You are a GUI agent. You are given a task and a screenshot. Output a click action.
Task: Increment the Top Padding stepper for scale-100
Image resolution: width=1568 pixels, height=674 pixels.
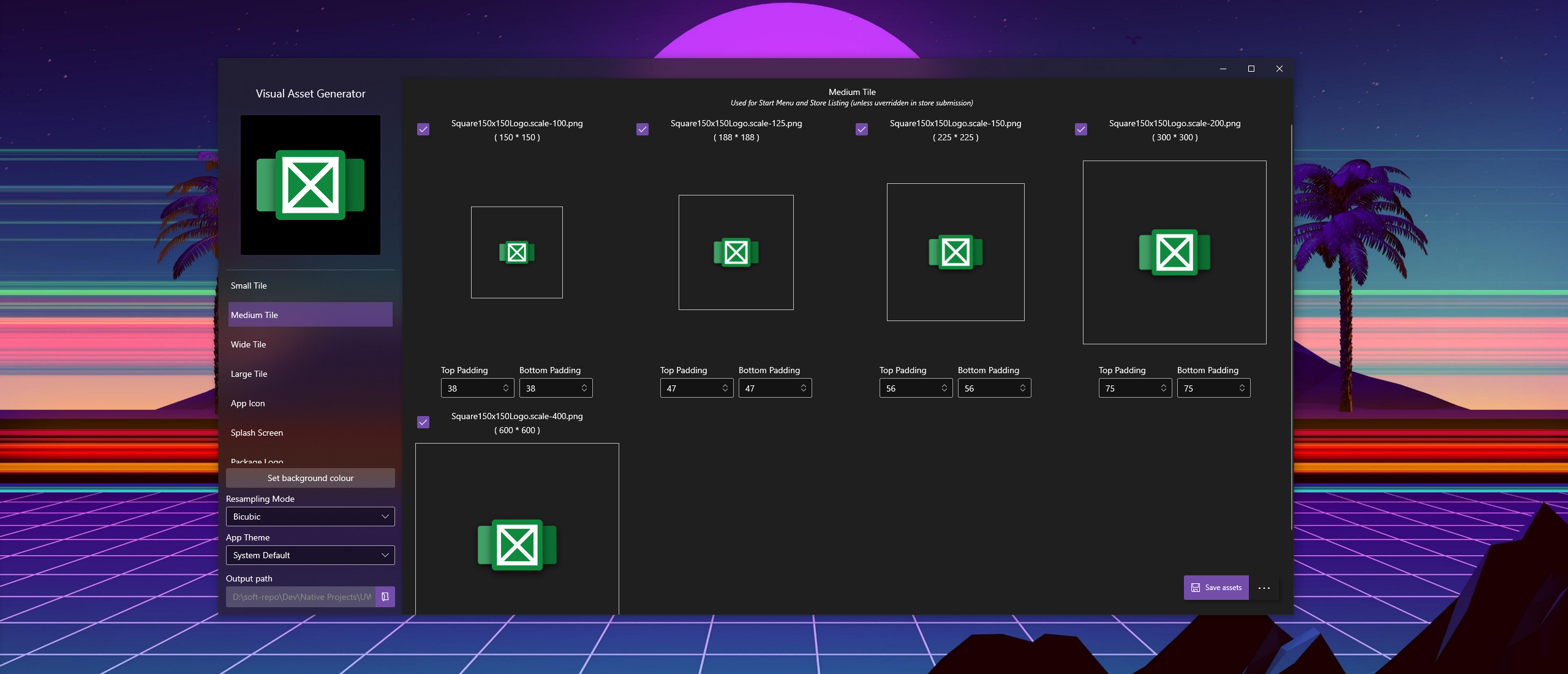pos(505,385)
